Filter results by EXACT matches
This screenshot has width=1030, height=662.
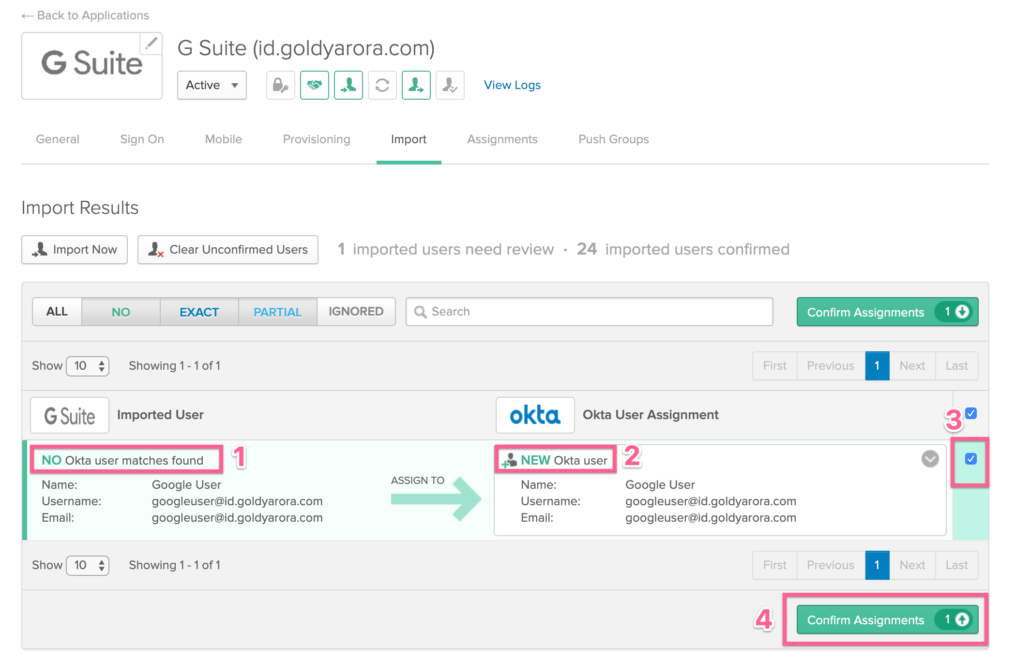coord(199,312)
